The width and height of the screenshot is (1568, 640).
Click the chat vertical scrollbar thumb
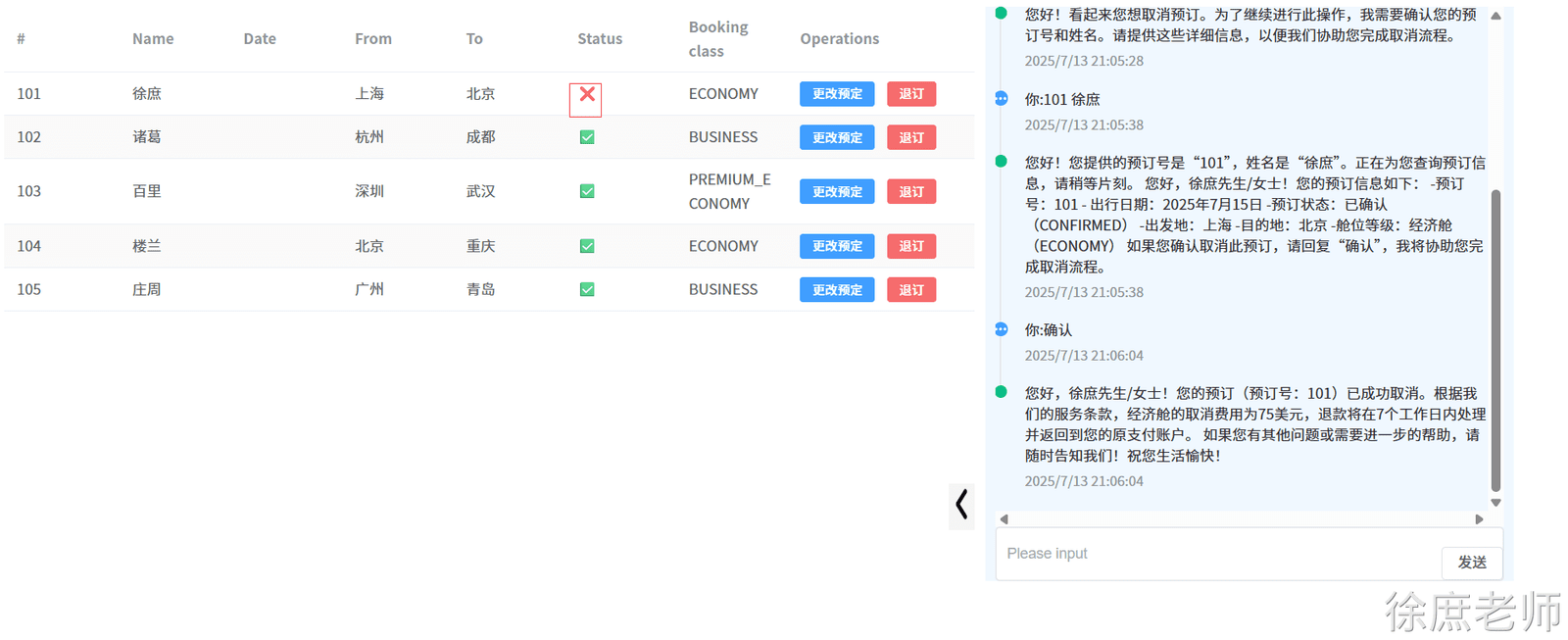coord(1495,341)
